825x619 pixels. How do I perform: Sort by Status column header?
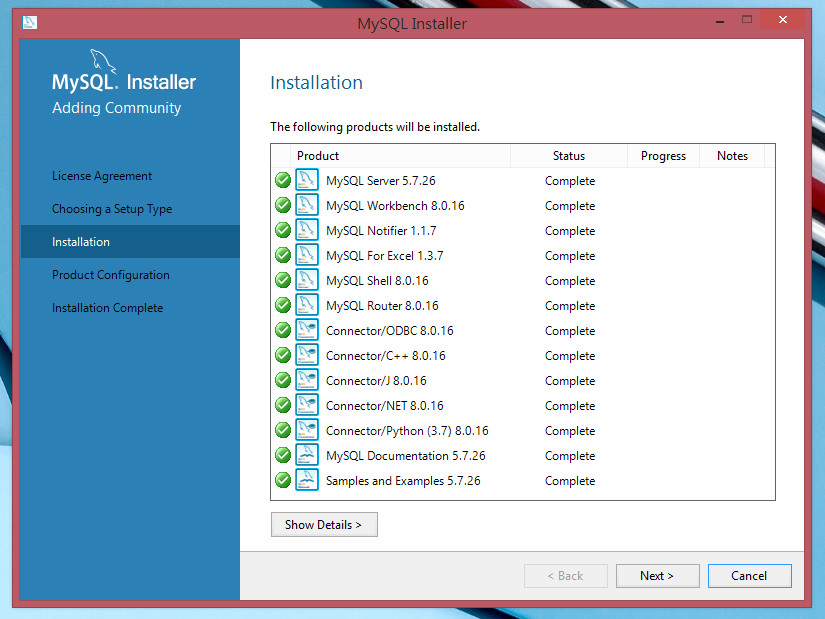[569, 156]
